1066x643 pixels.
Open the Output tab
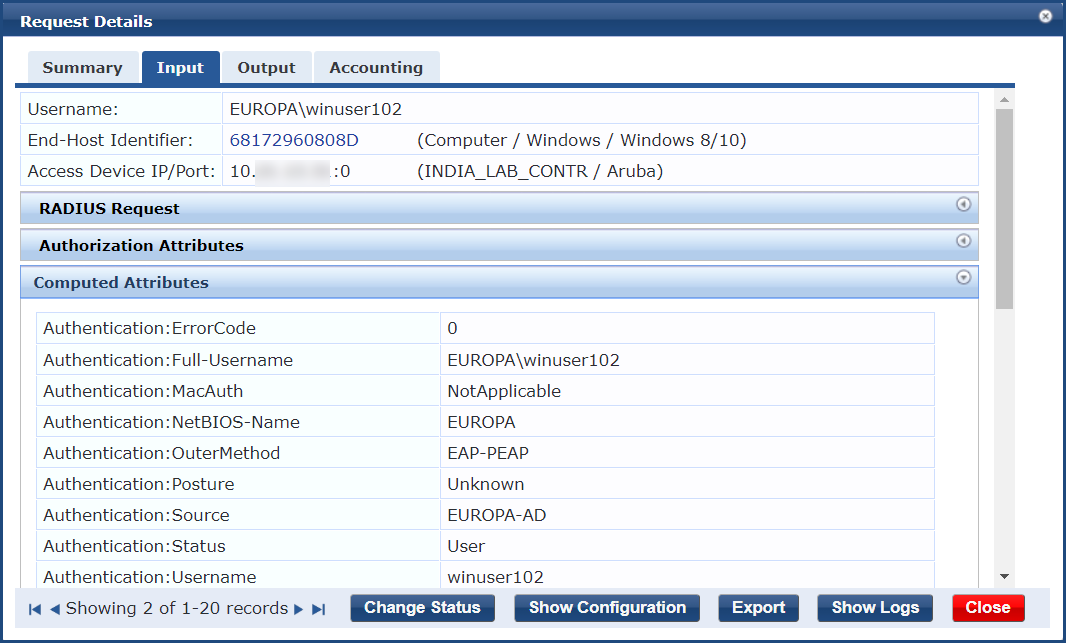coord(266,67)
